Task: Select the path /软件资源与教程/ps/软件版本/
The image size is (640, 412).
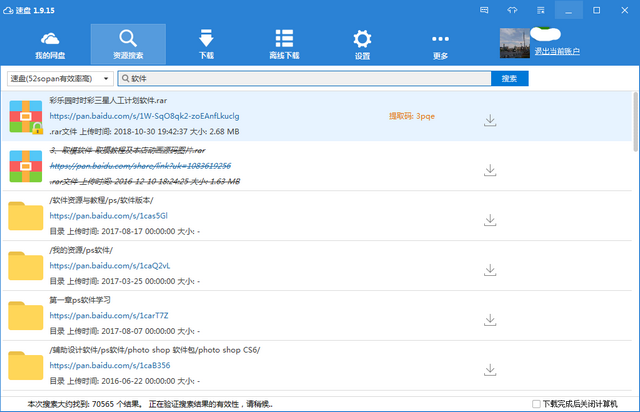Action: [x=101, y=200]
